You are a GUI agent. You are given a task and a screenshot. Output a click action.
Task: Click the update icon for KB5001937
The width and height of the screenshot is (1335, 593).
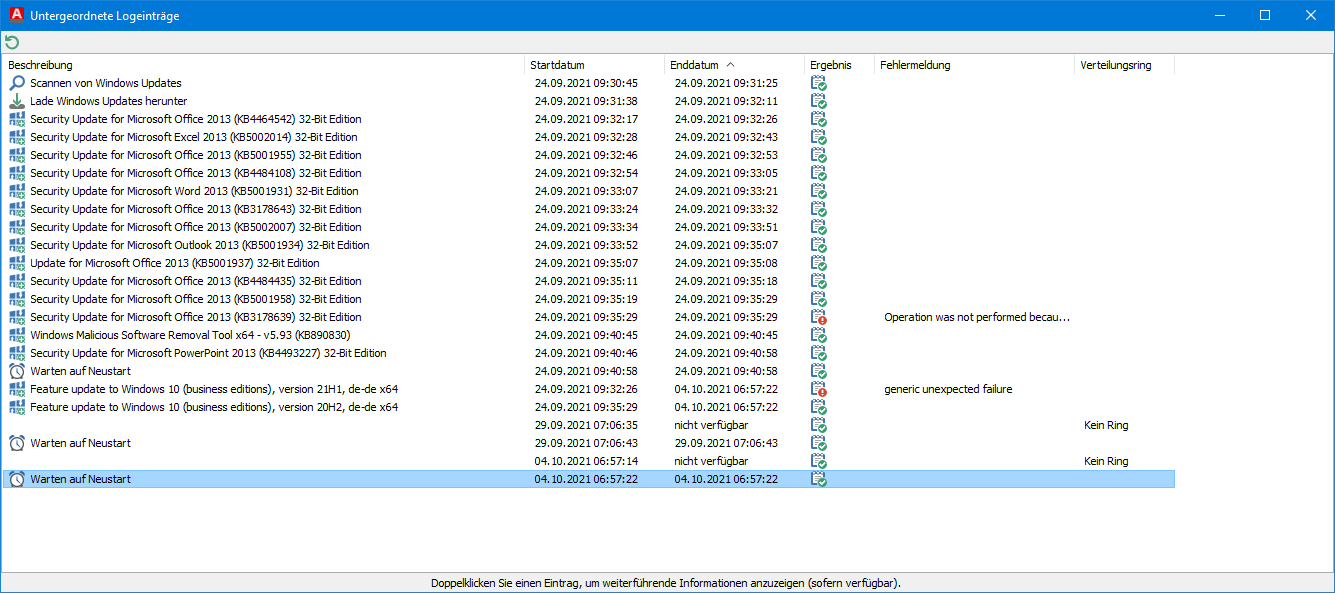pos(17,263)
